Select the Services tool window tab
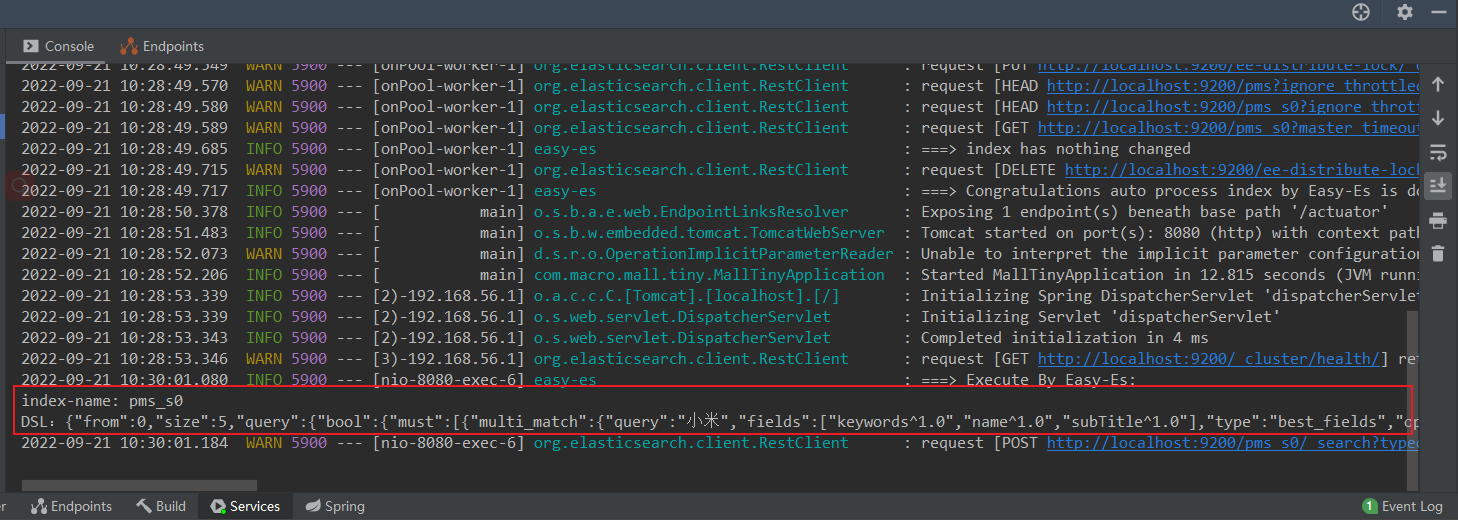The height and width of the screenshot is (520, 1458). [x=245, y=506]
